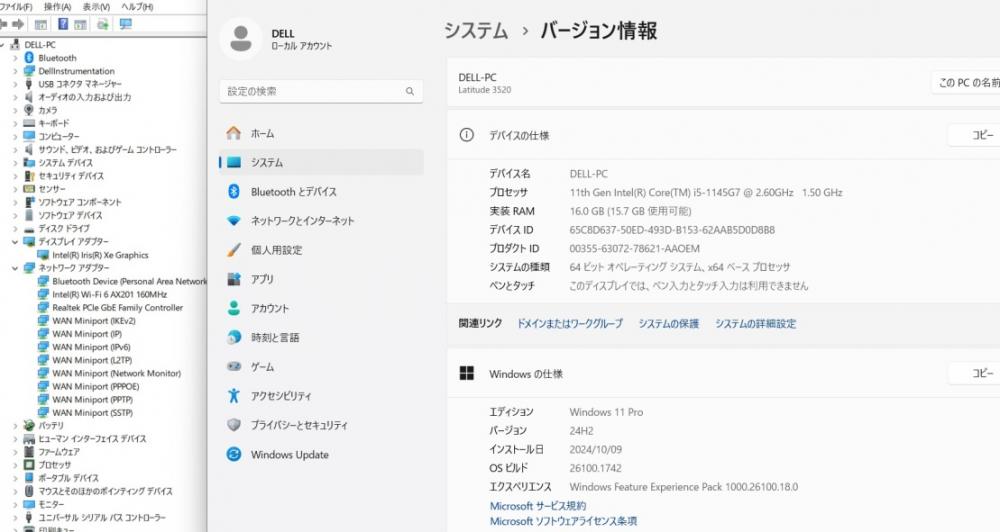
Task: Open アカウント settings page
Action: [321, 308]
